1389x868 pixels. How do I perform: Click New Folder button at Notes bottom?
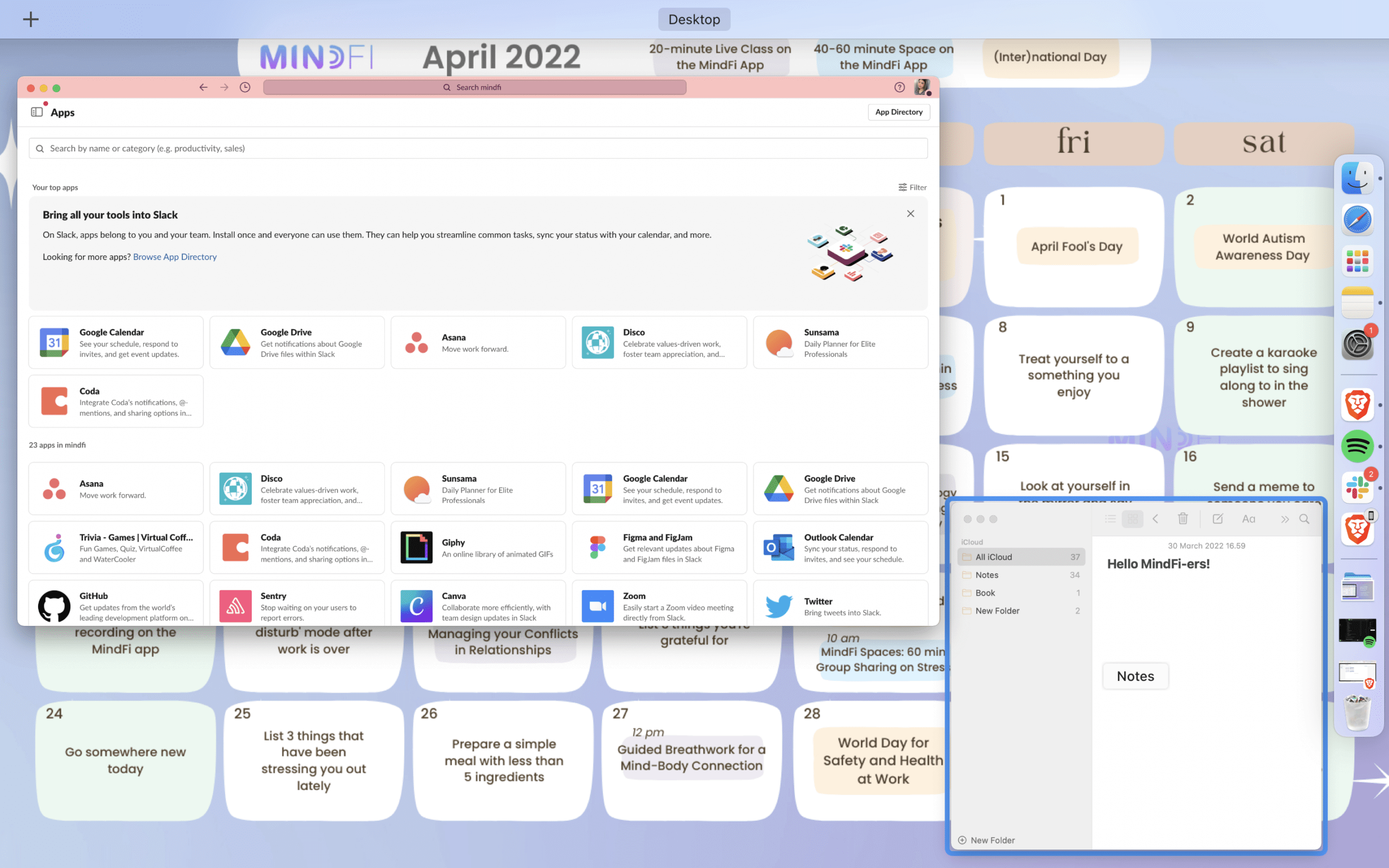coord(986,840)
